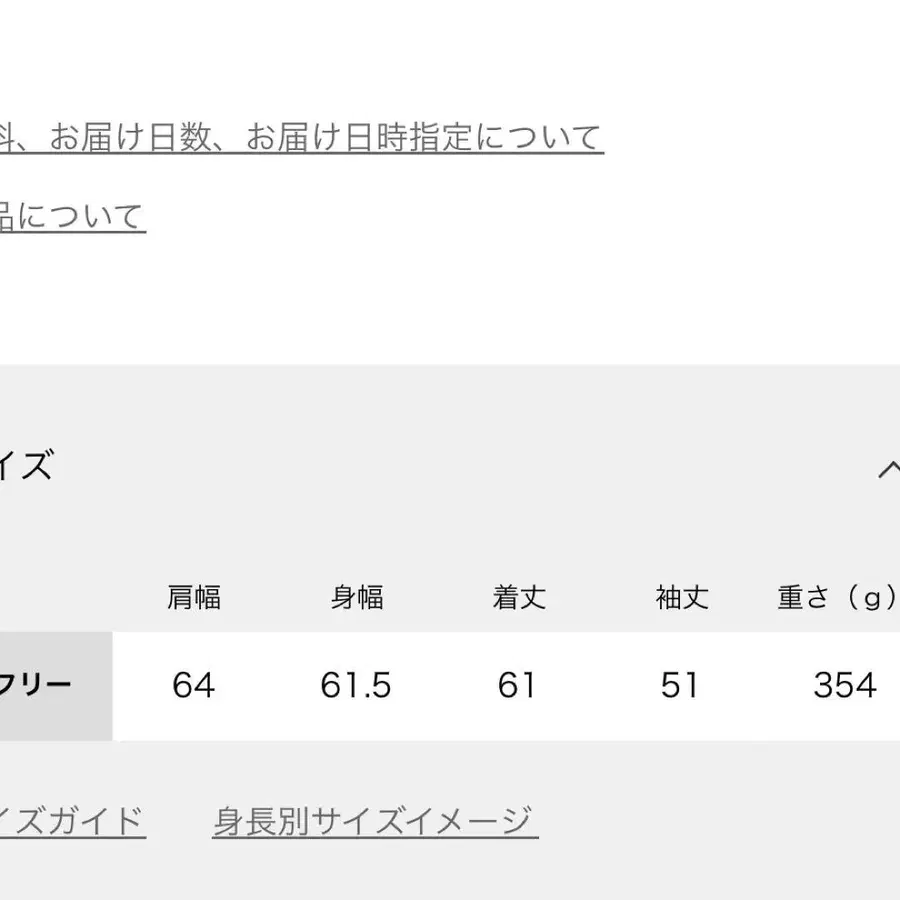Screen dimensions: 900x900
Task: Open the サイズガイド link
Action: coord(72,822)
